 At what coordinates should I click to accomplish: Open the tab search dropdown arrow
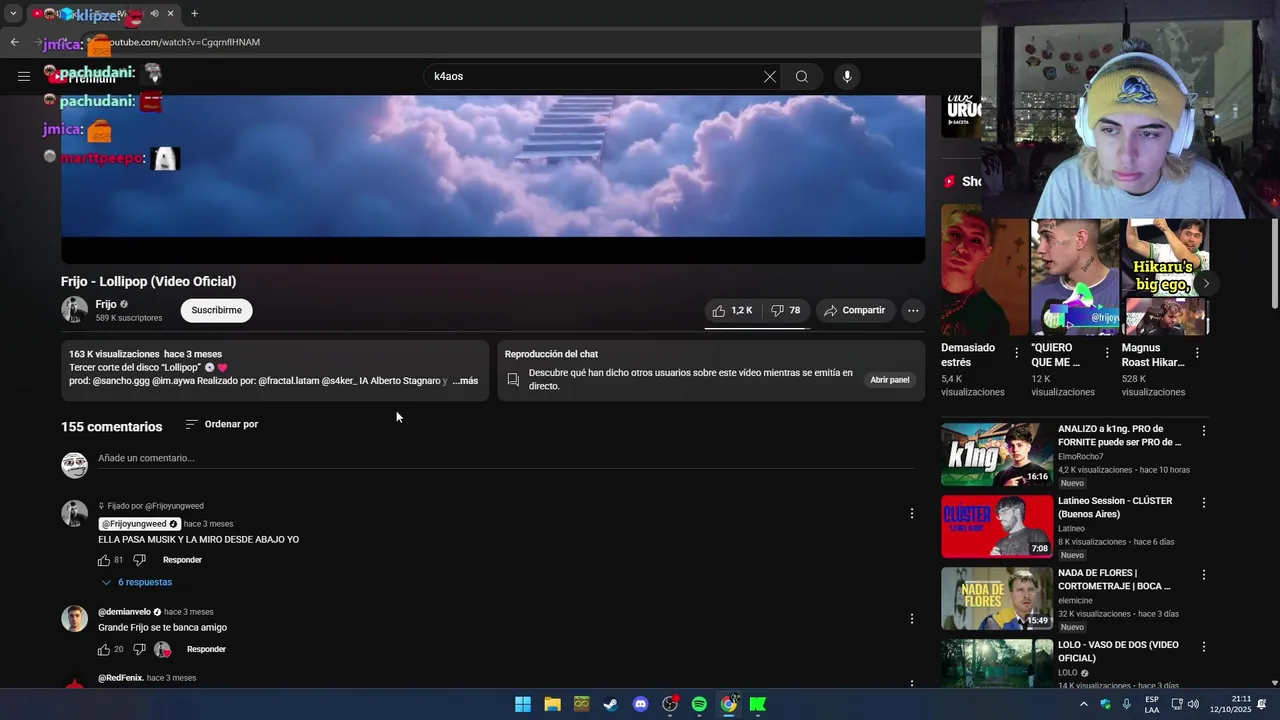12,14
